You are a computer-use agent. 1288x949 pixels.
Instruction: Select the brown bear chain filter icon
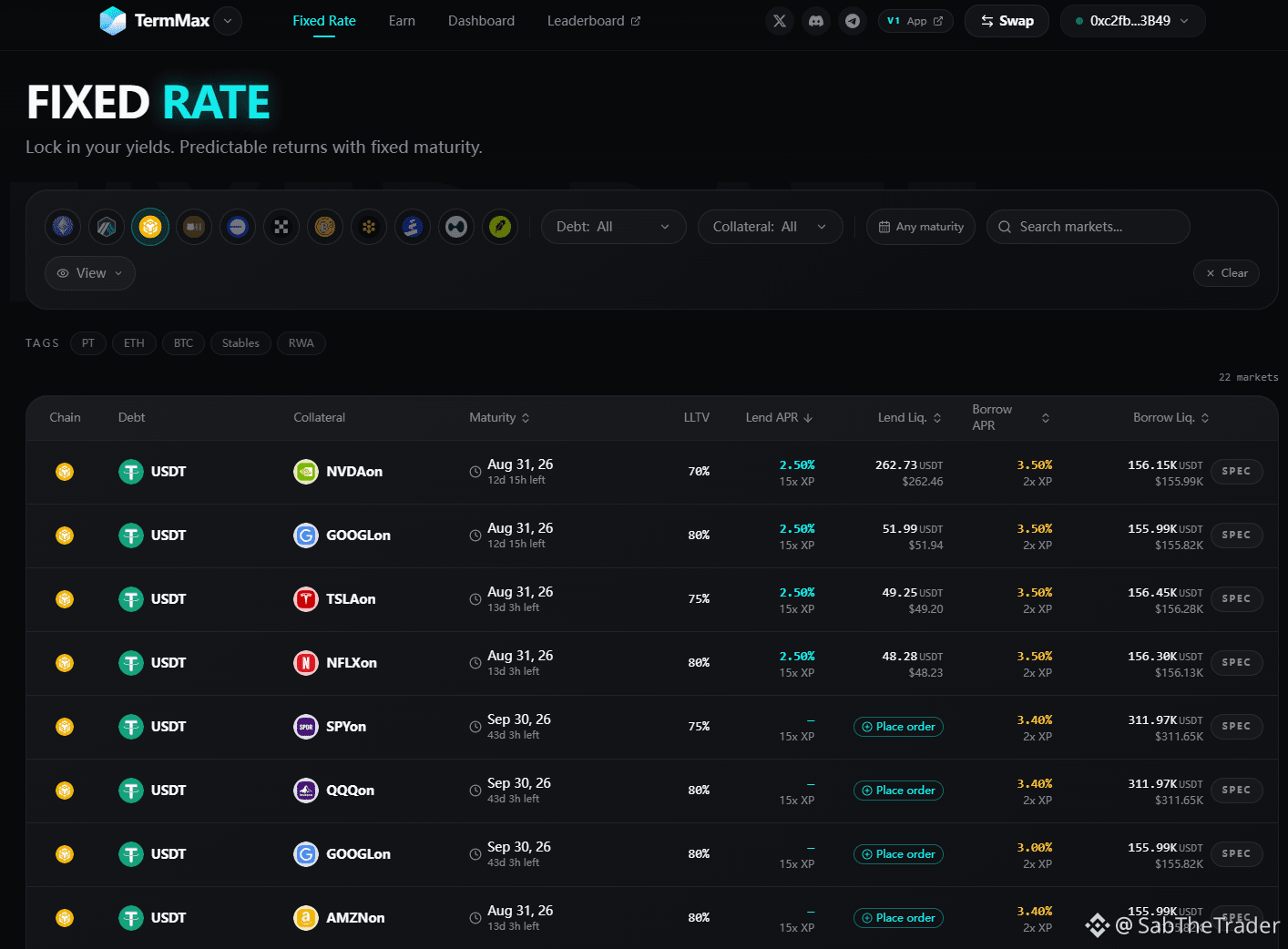[194, 227]
